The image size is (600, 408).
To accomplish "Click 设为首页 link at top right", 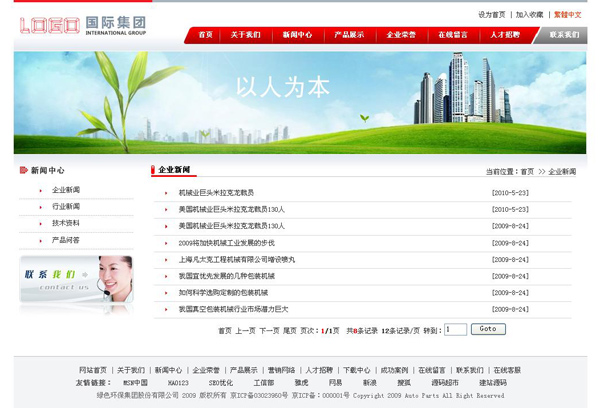I will point(492,15).
